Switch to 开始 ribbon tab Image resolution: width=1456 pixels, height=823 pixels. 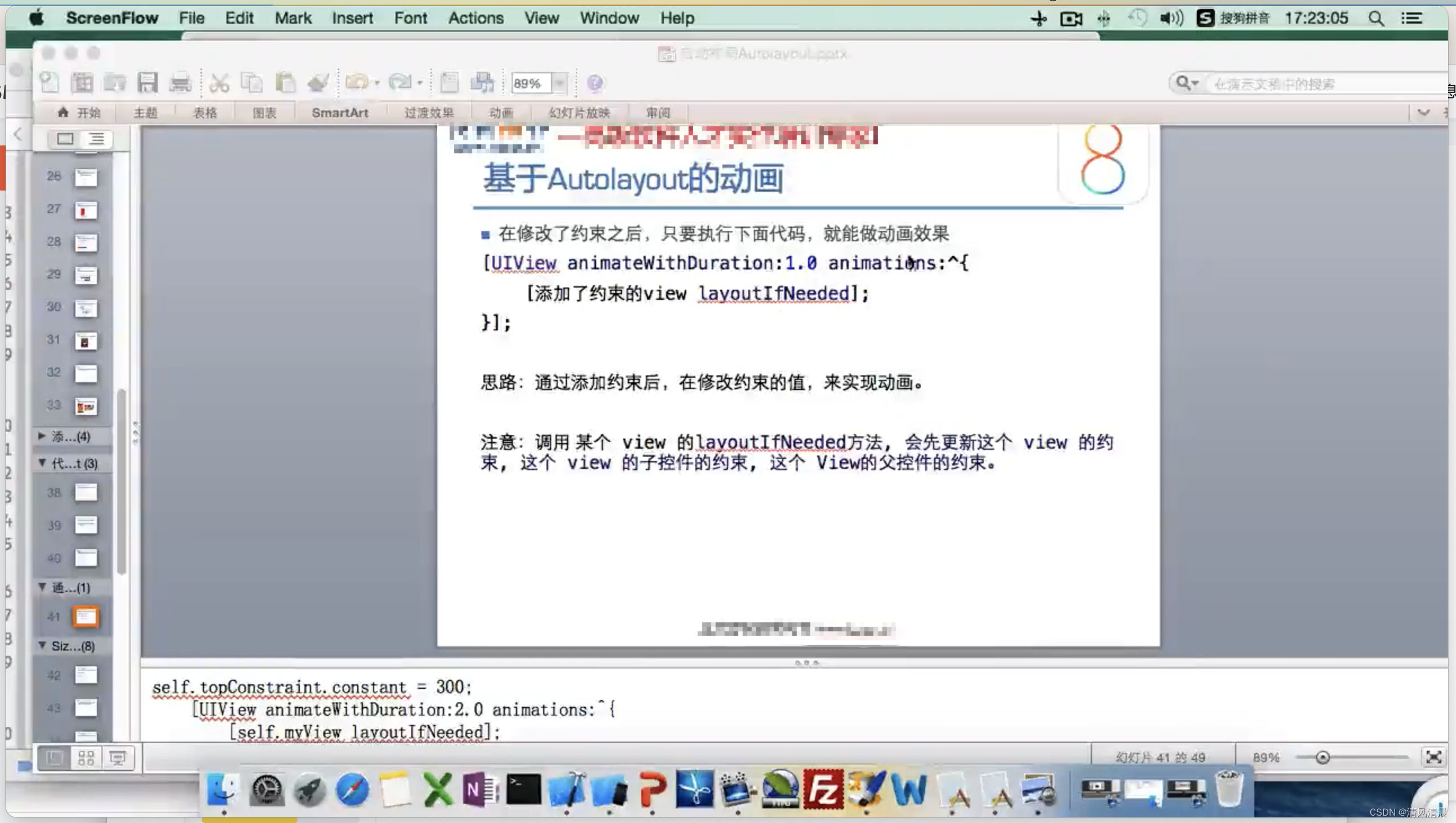click(79, 113)
